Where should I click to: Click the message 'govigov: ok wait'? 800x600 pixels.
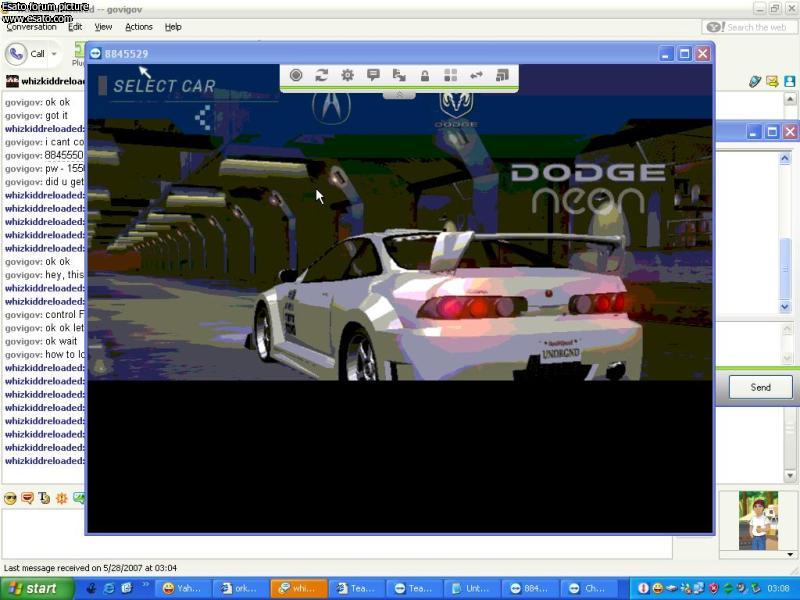coord(41,341)
